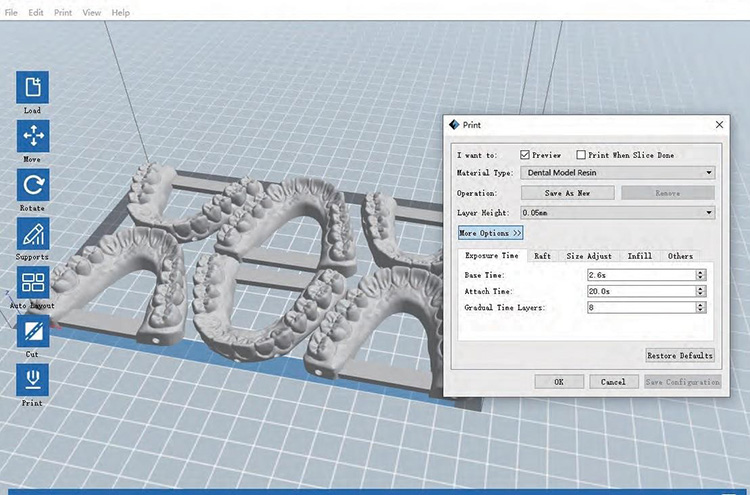This screenshot has width=750, height=495.
Task: Select the Move tool
Action: tap(32, 136)
